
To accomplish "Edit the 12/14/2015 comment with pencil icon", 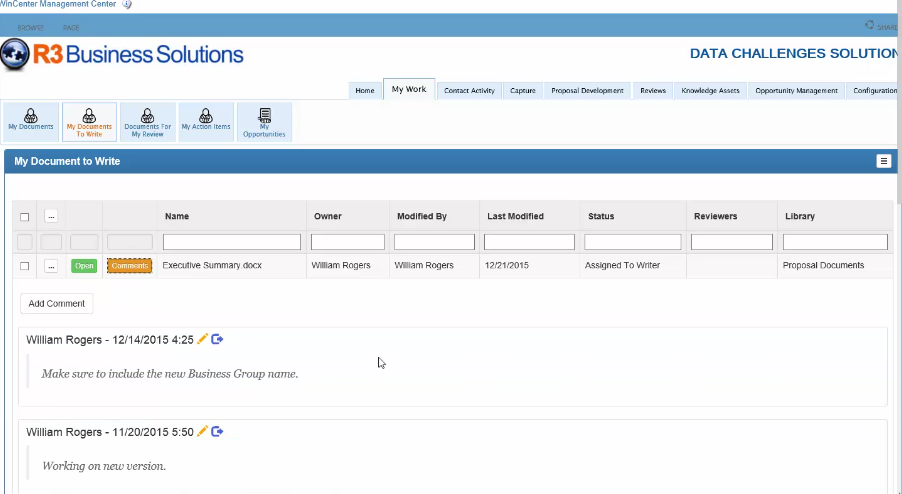I will point(202,339).
